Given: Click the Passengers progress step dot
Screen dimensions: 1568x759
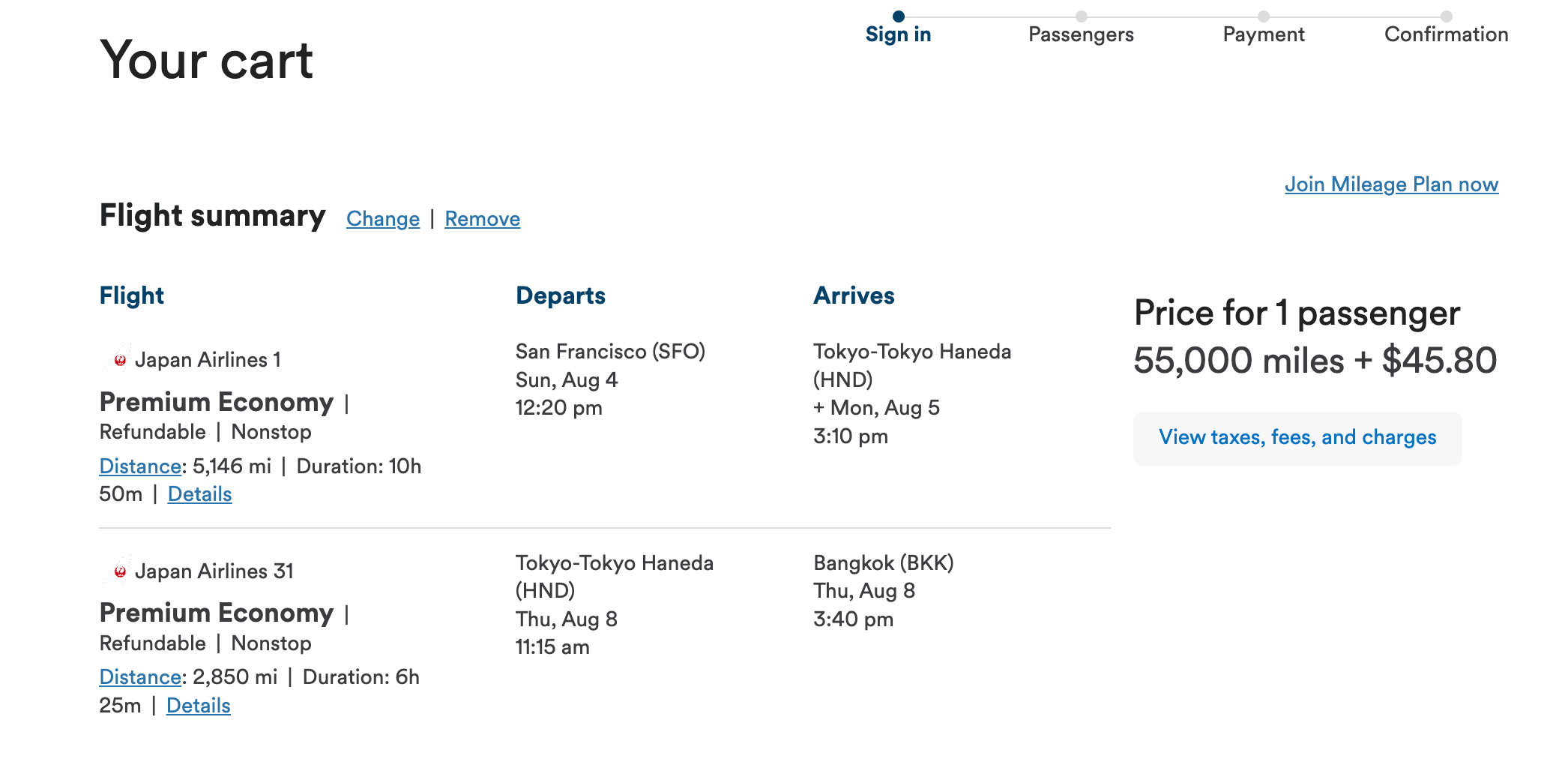Looking at the screenshot, I should tap(1081, 16).
